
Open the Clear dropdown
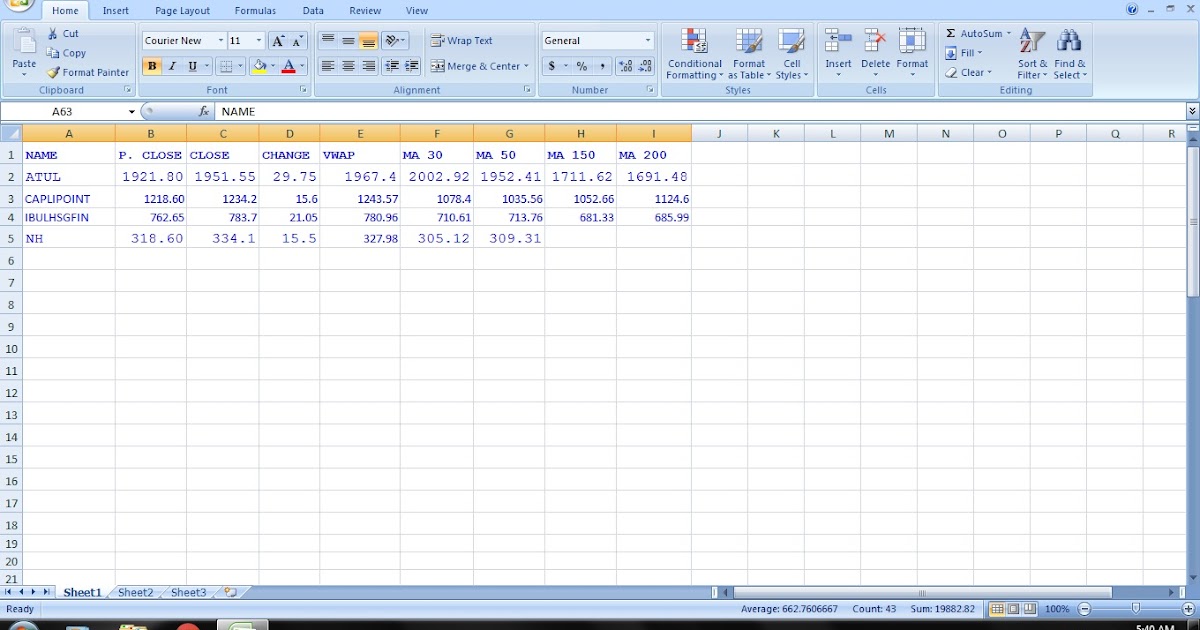click(969, 72)
